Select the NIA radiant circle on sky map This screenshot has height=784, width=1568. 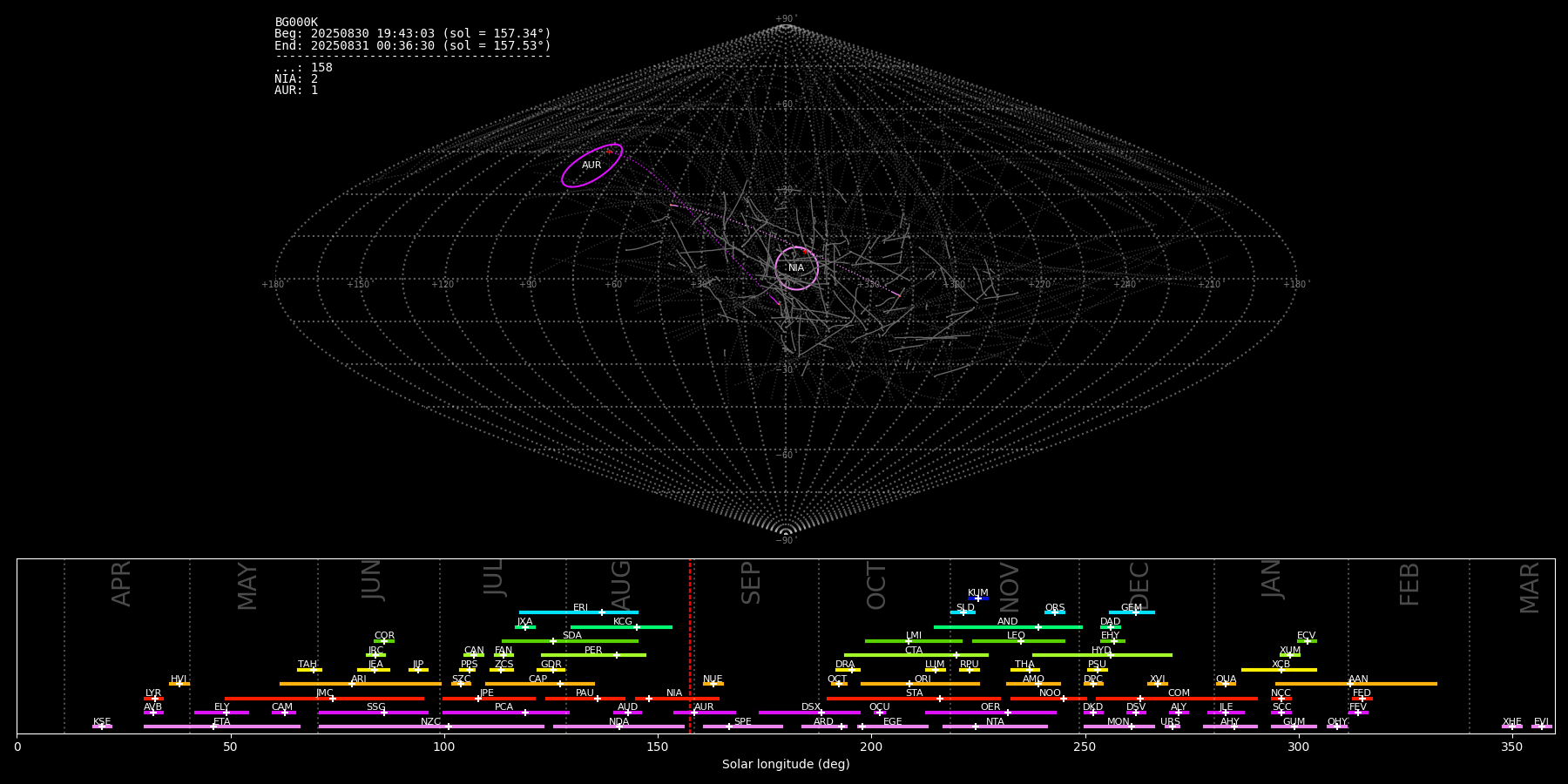coord(796,268)
